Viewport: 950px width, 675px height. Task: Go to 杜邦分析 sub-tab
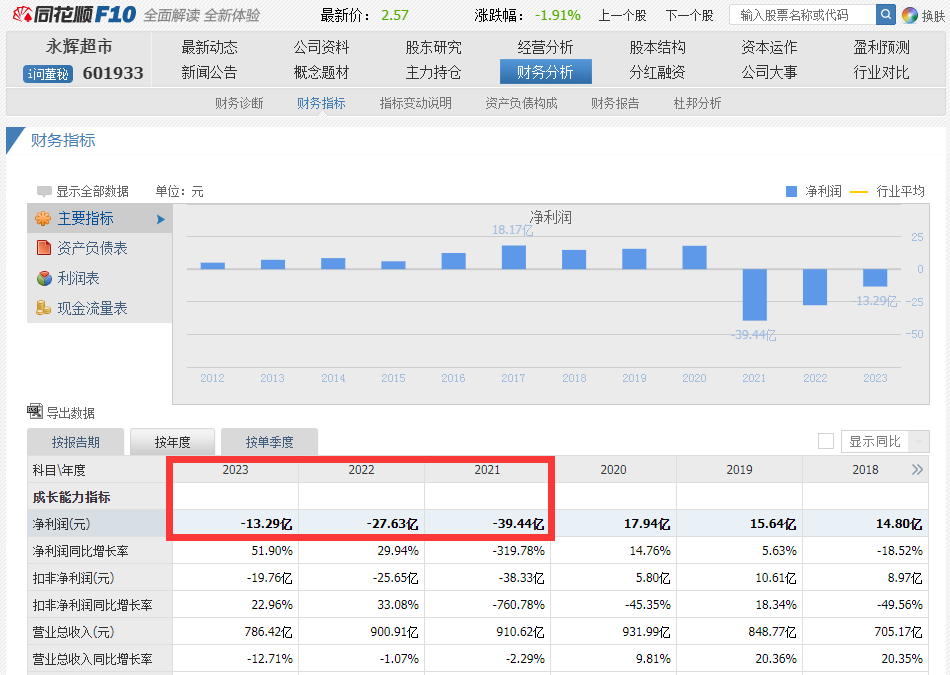pos(697,103)
